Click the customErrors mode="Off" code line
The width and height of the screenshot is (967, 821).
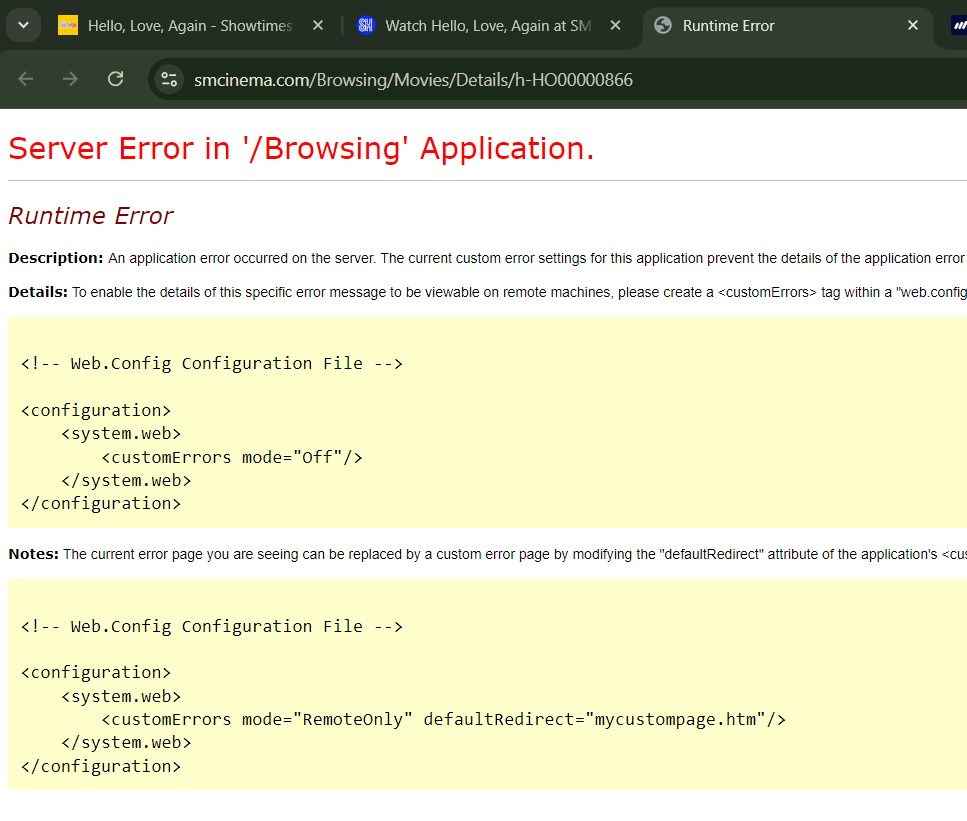pos(232,457)
